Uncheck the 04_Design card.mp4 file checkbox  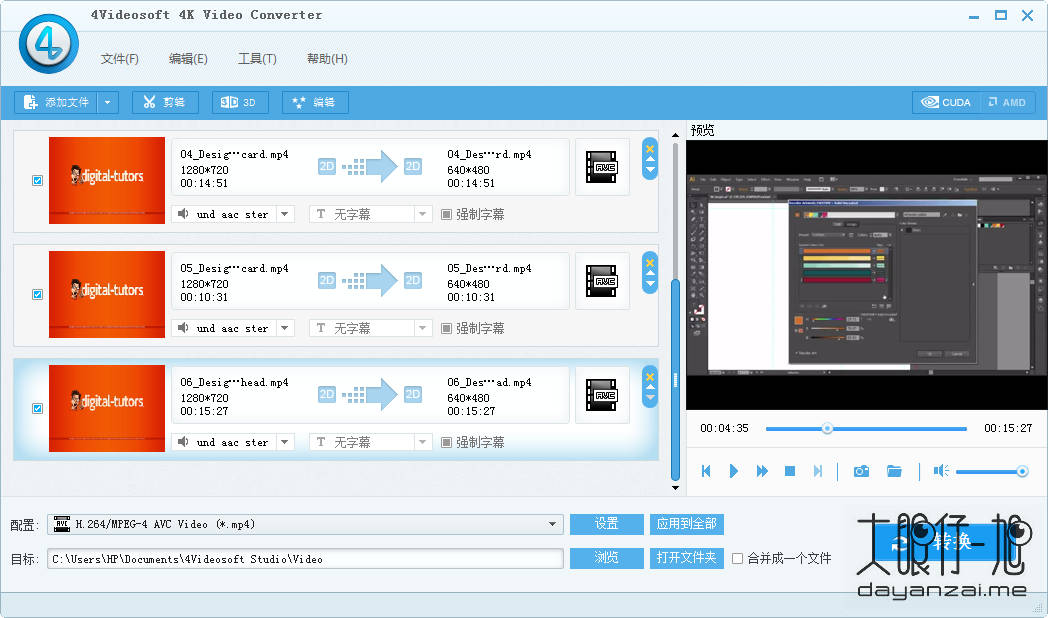tap(37, 180)
